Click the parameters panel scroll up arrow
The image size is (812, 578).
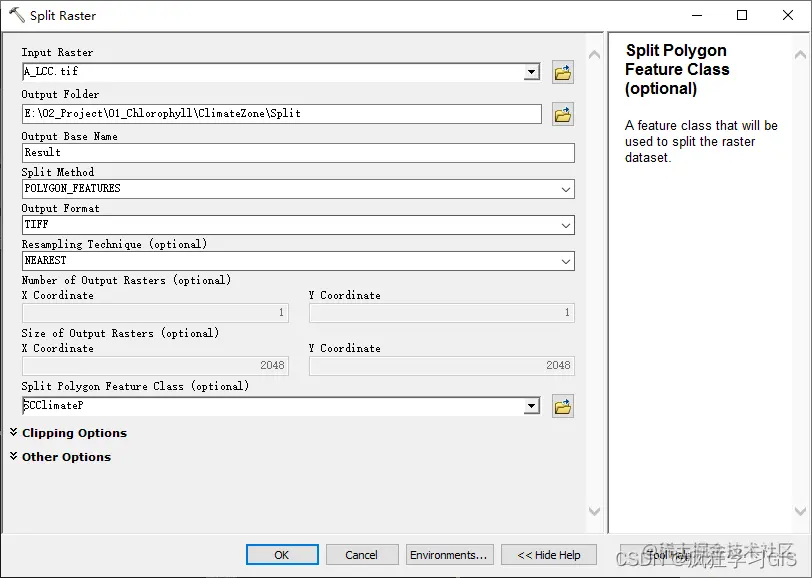594,54
